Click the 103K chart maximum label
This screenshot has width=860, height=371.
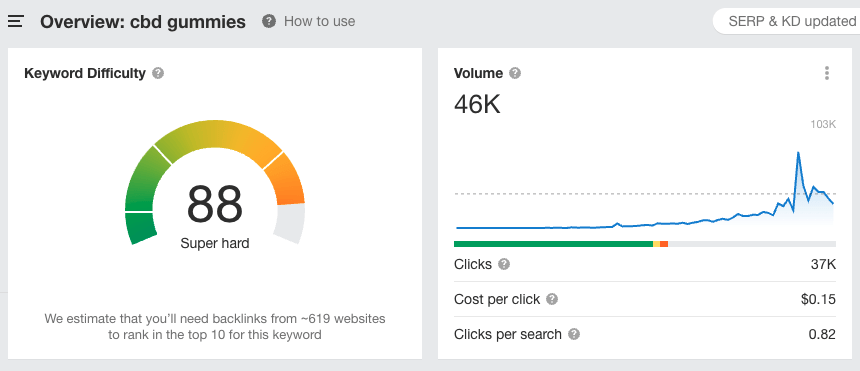[x=823, y=125]
